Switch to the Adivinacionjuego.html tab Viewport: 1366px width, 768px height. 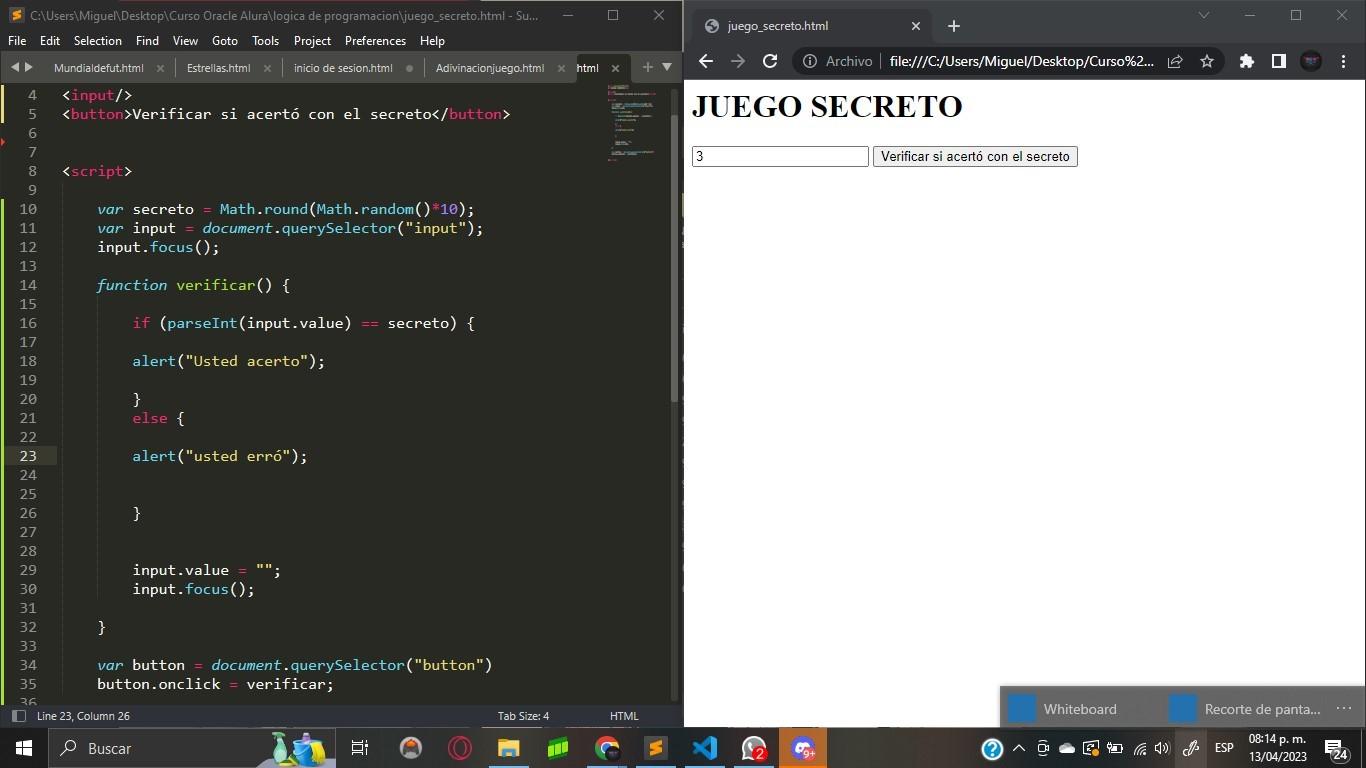[490, 68]
